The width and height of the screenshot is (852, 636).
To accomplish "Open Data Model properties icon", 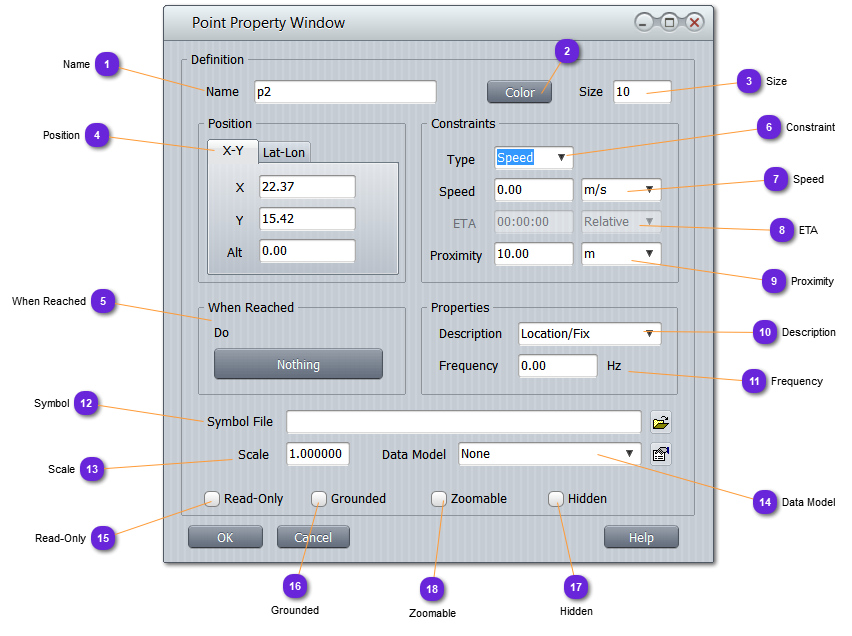I will [x=660, y=453].
